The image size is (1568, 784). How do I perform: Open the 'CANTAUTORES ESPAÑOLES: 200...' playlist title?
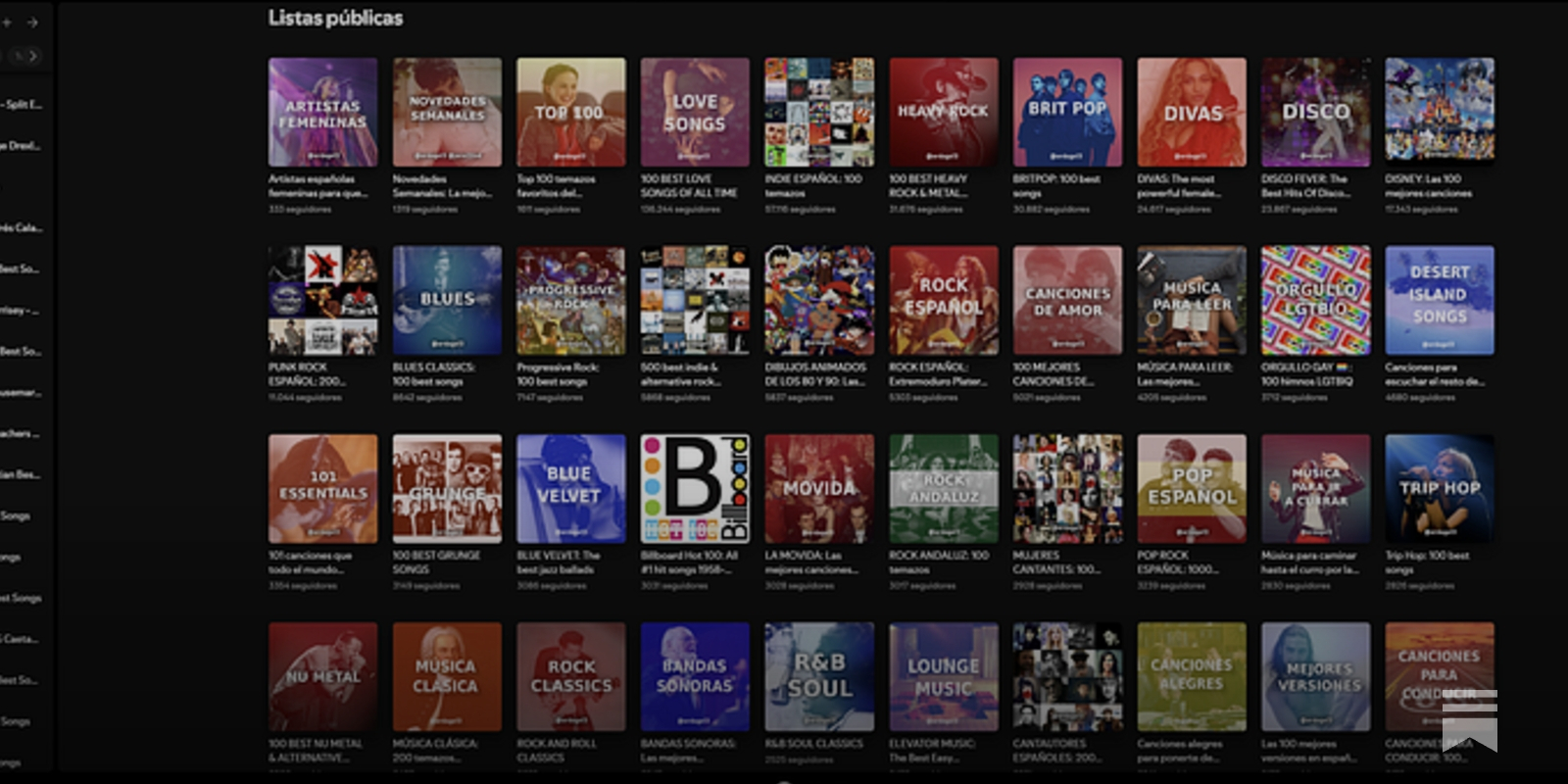(1057, 751)
